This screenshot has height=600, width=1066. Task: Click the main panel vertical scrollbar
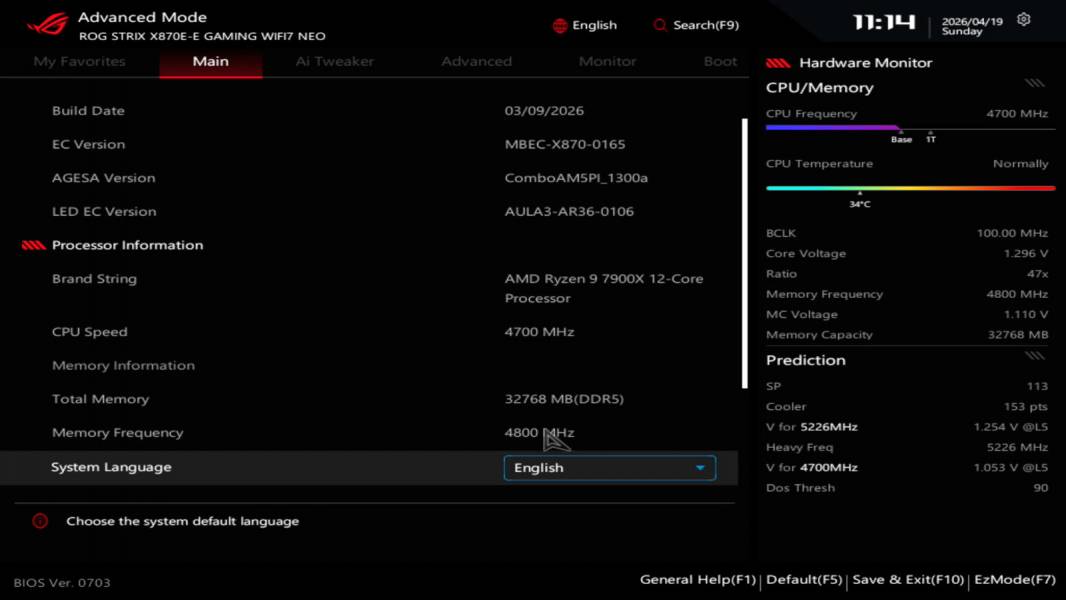pos(745,253)
